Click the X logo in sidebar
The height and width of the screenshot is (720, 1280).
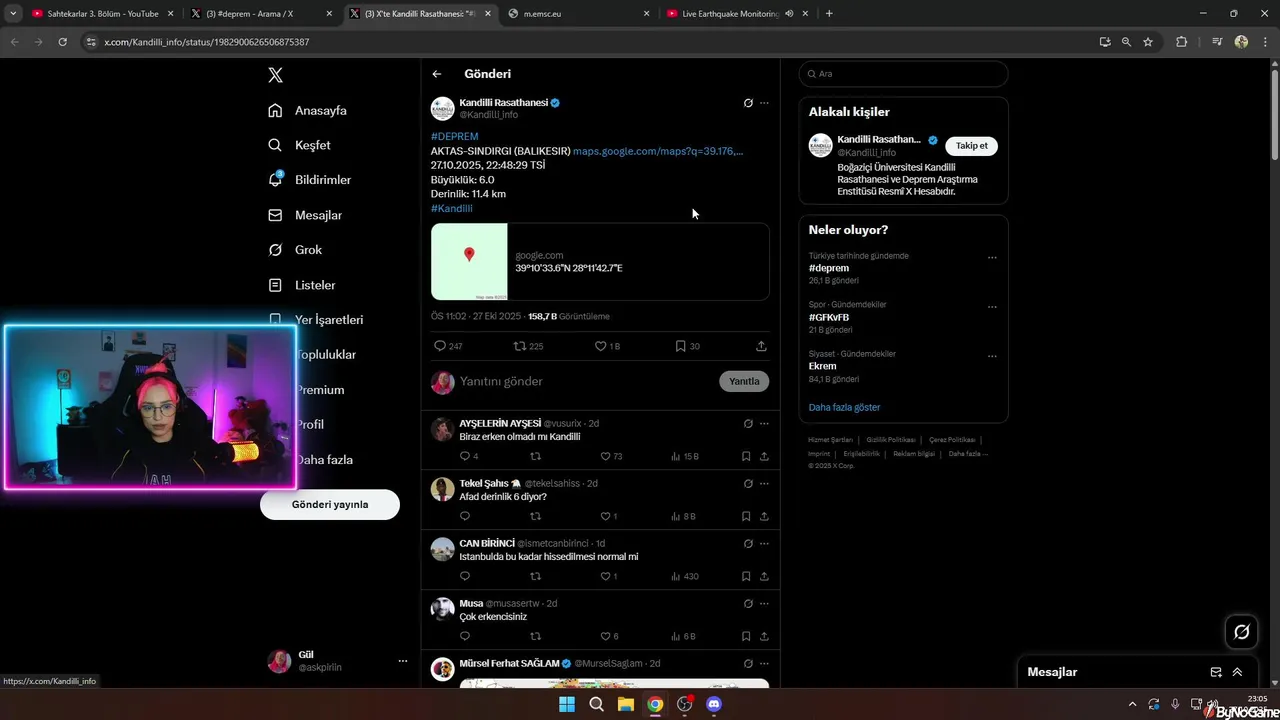tap(275, 75)
